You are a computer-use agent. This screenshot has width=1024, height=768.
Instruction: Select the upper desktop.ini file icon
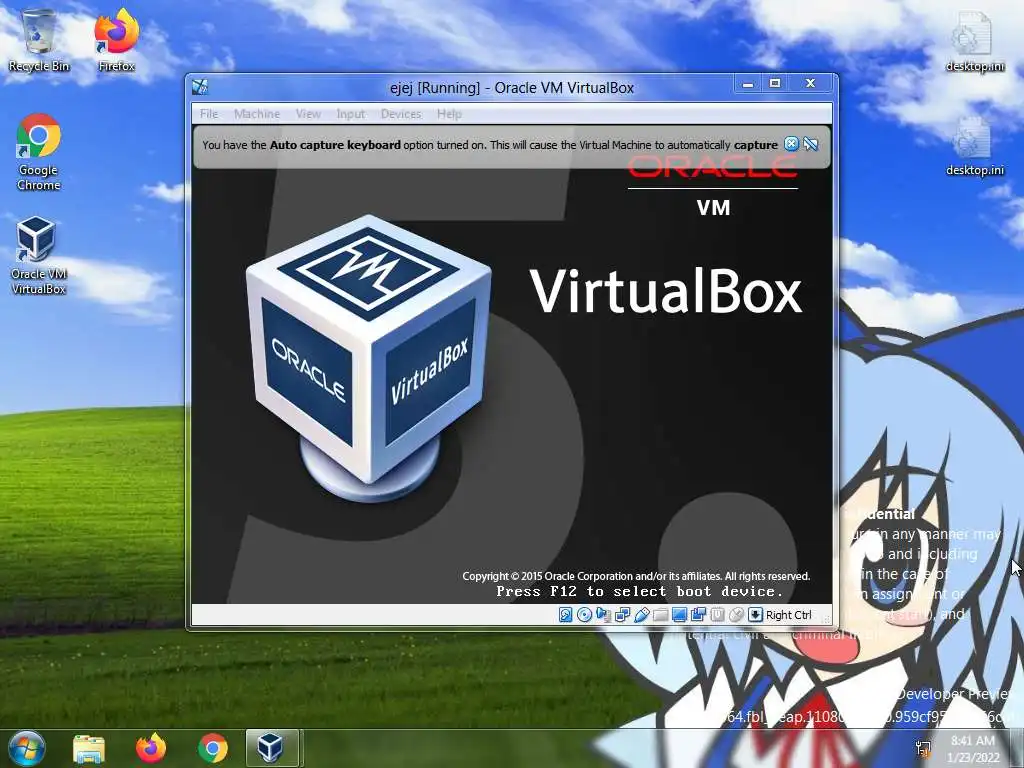(x=975, y=40)
